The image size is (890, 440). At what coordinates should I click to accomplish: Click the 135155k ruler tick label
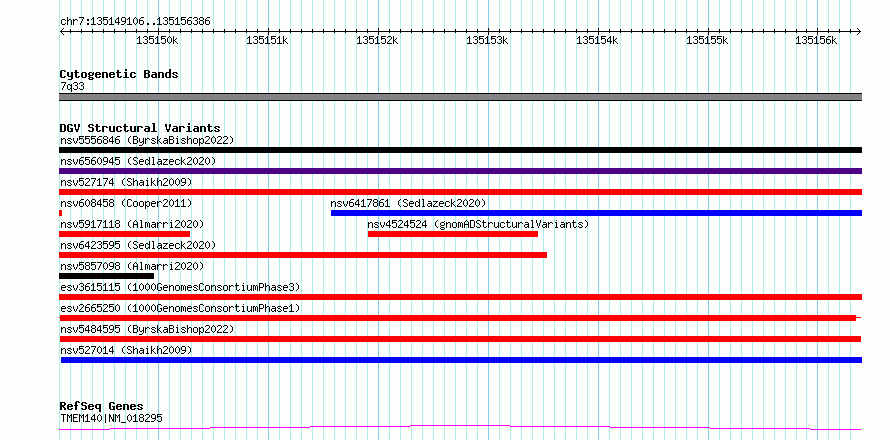click(x=708, y=41)
